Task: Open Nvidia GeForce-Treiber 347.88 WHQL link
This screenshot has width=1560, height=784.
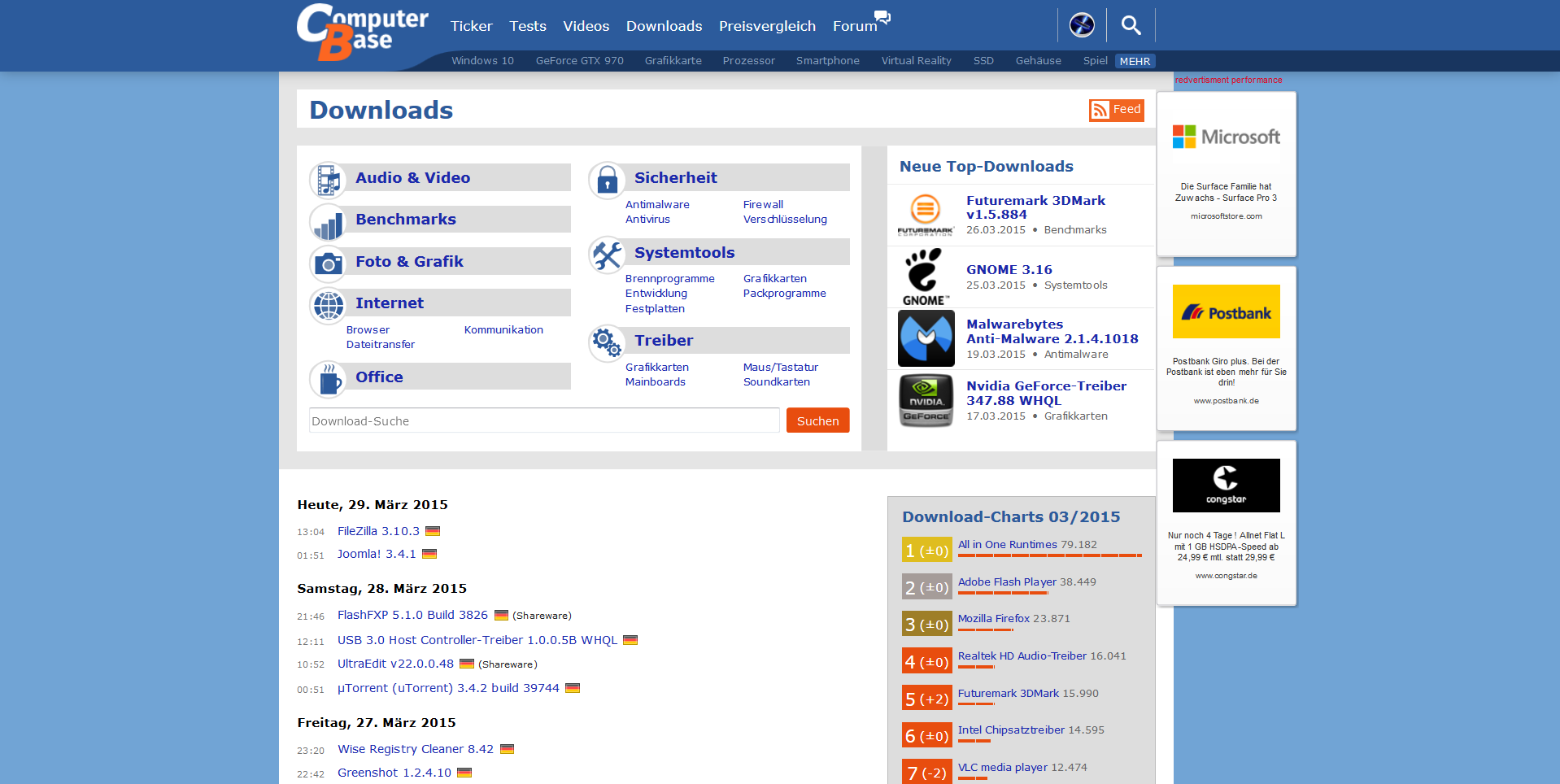Action: (1046, 394)
